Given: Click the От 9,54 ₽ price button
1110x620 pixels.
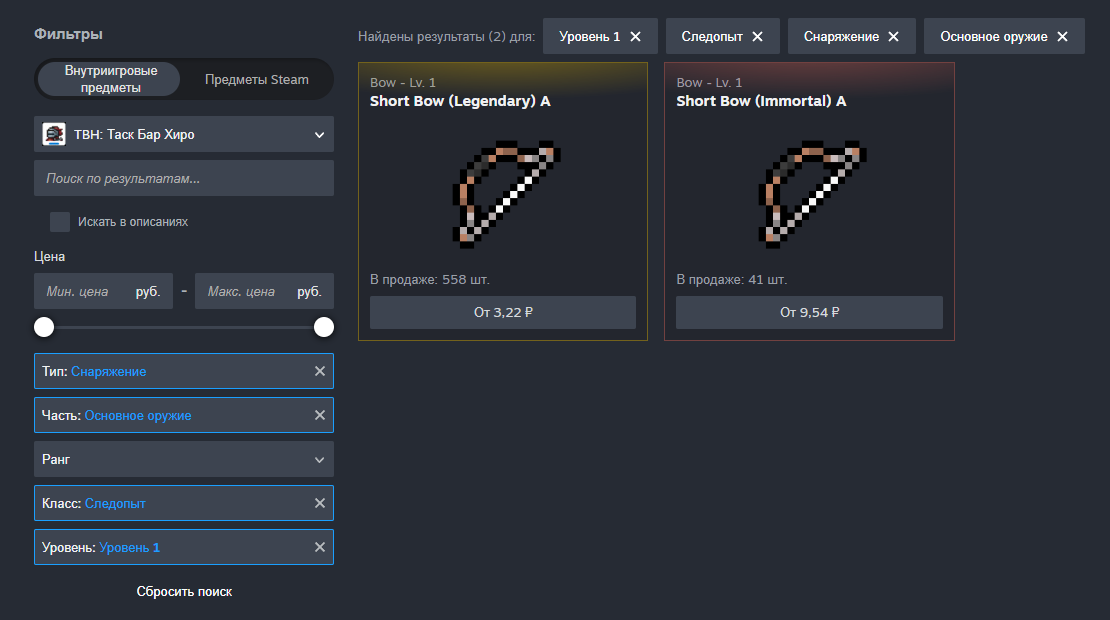Looking at the screenshot, I should (x=809, y=312).
